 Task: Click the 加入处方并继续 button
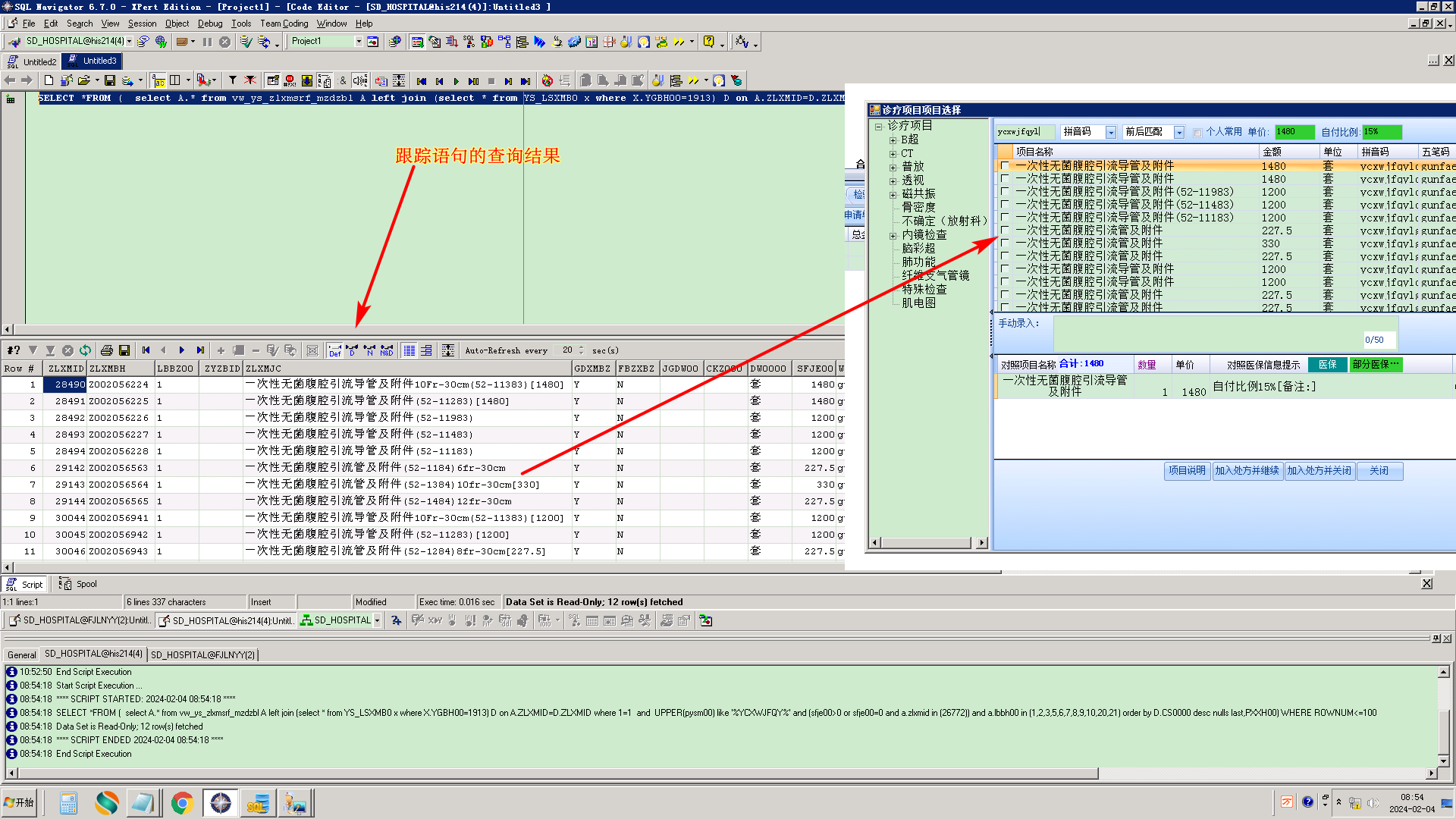(x=1247, y=471)
